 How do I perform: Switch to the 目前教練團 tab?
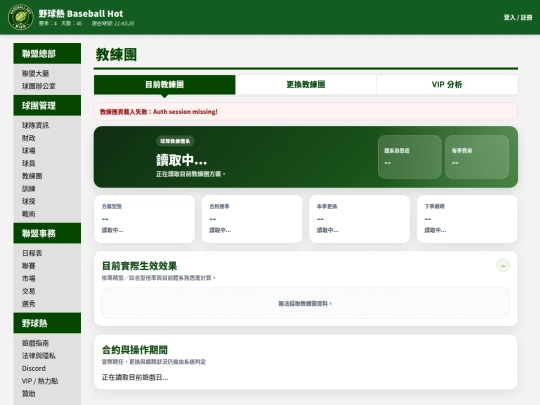click(x=165, y=85)
